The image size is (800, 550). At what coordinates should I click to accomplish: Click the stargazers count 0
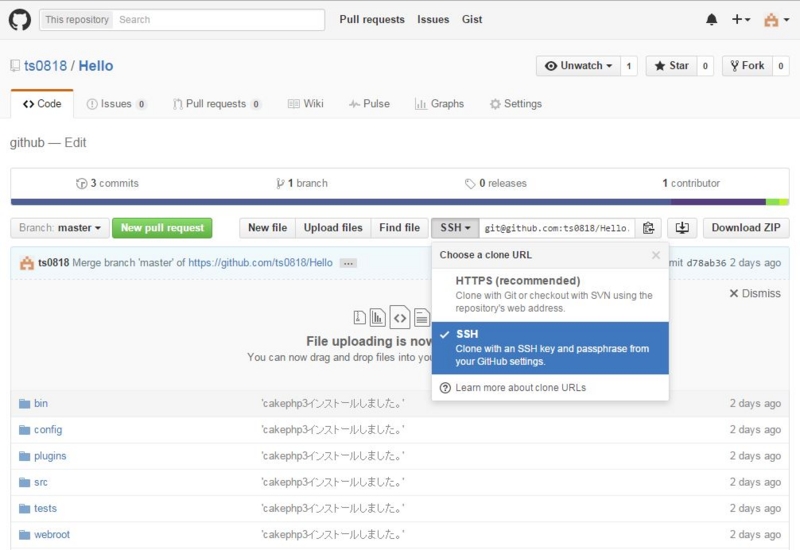coord(705,66)
